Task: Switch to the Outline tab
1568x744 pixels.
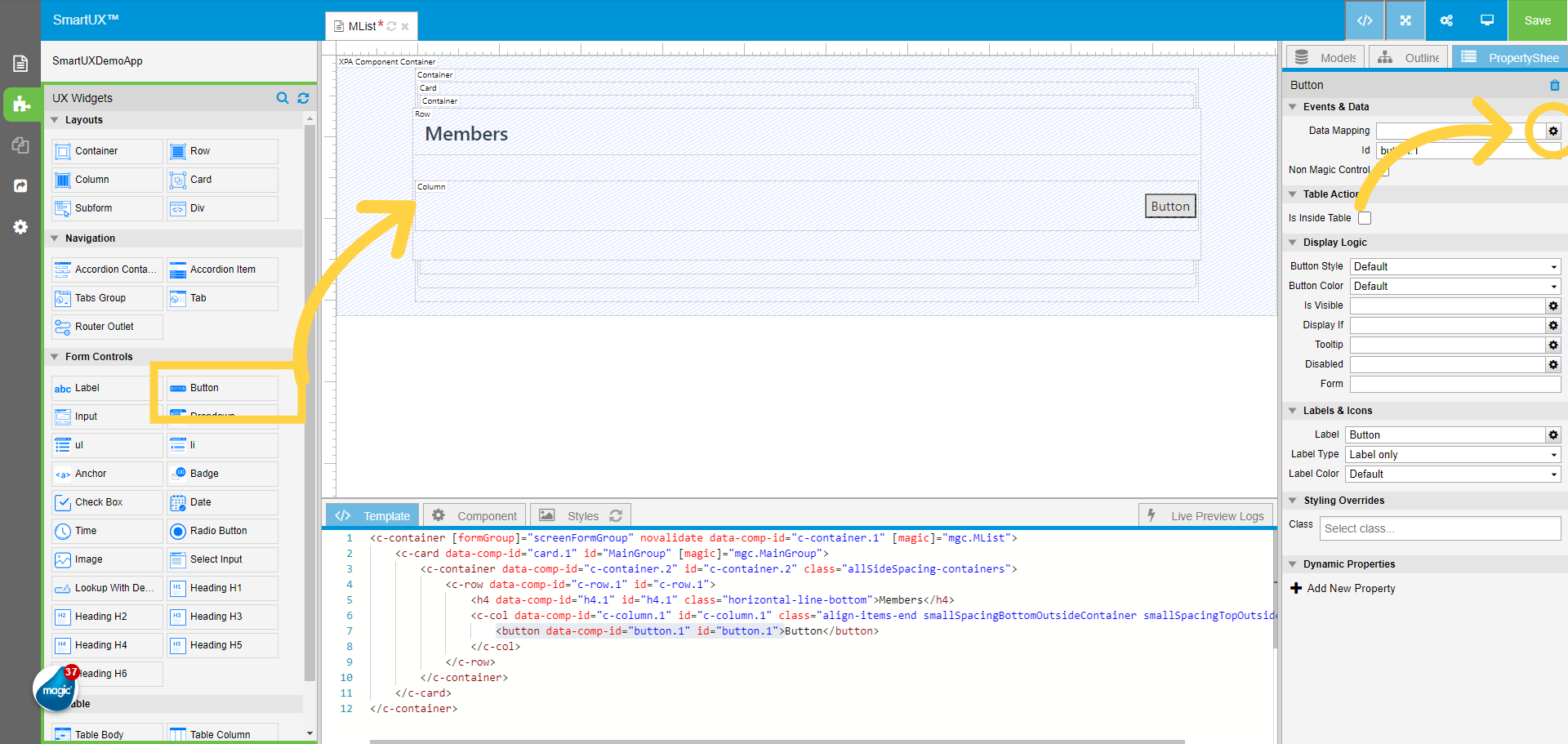Action: coord(1409,56)
